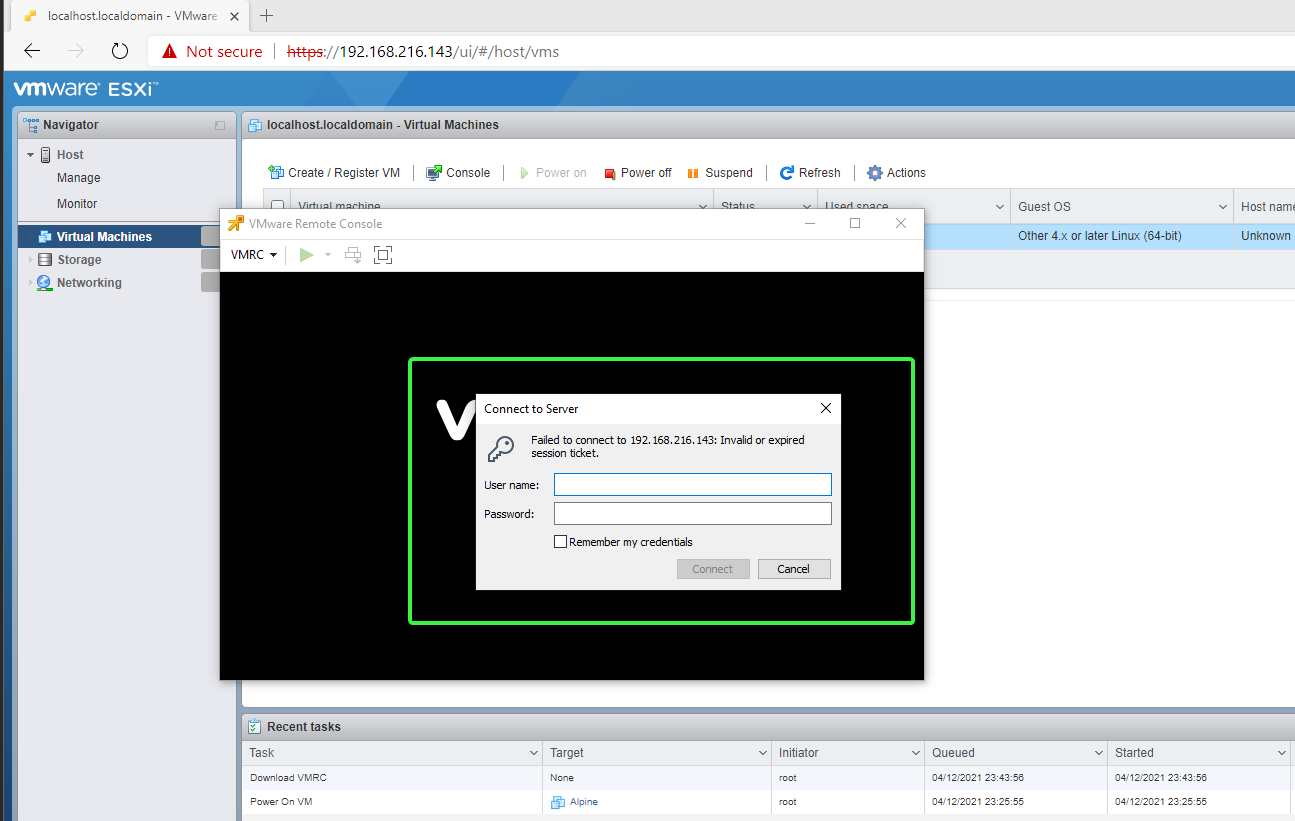Refresh the virtual machines list
This screenshot has height=821, width=1295.
click(810, 173)
